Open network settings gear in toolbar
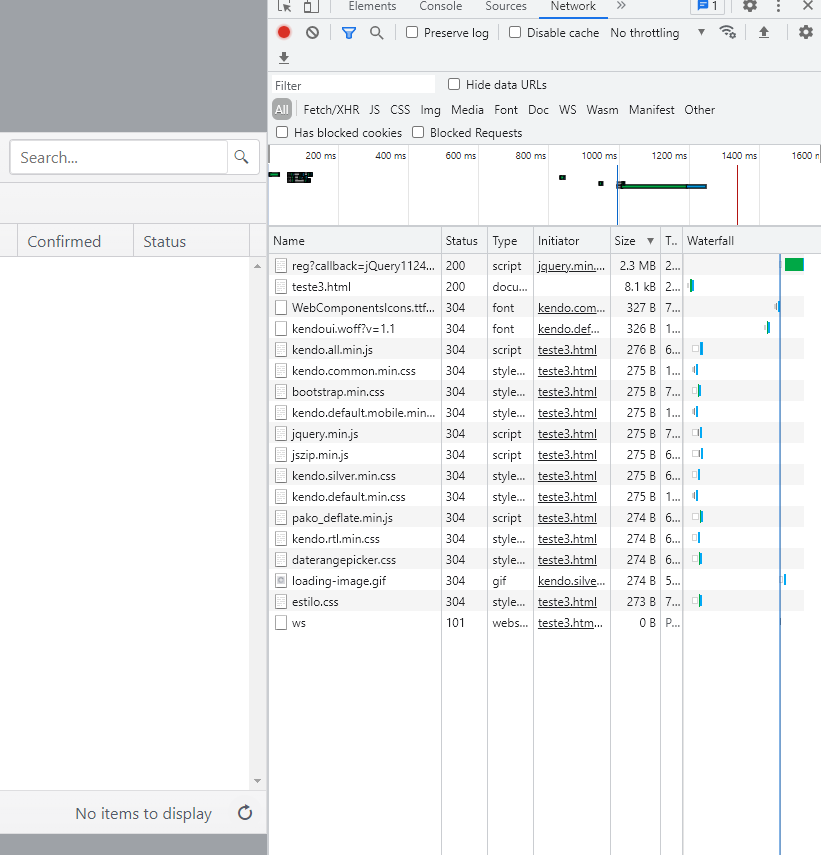The width and height of the screenshot is (821, 855). 806,32
